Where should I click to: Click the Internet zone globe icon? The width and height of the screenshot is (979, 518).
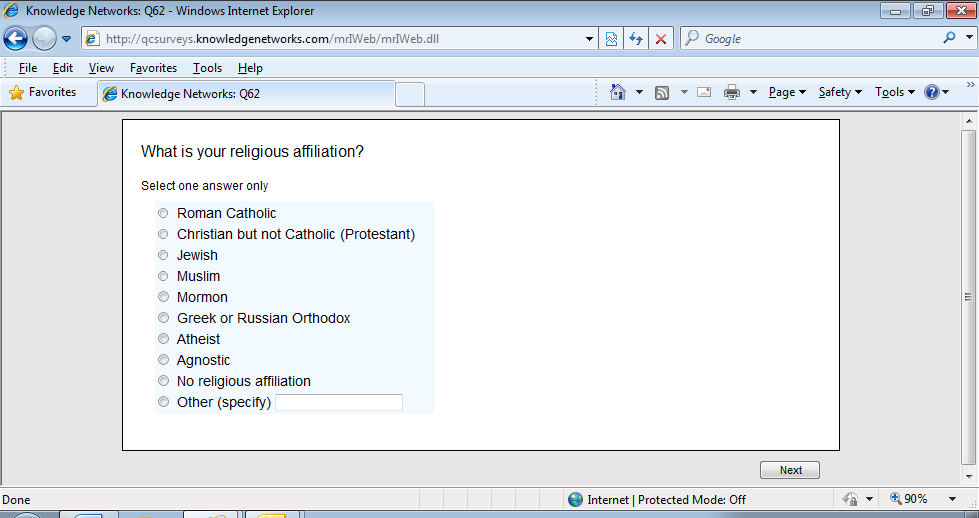[x=575, y=499]
